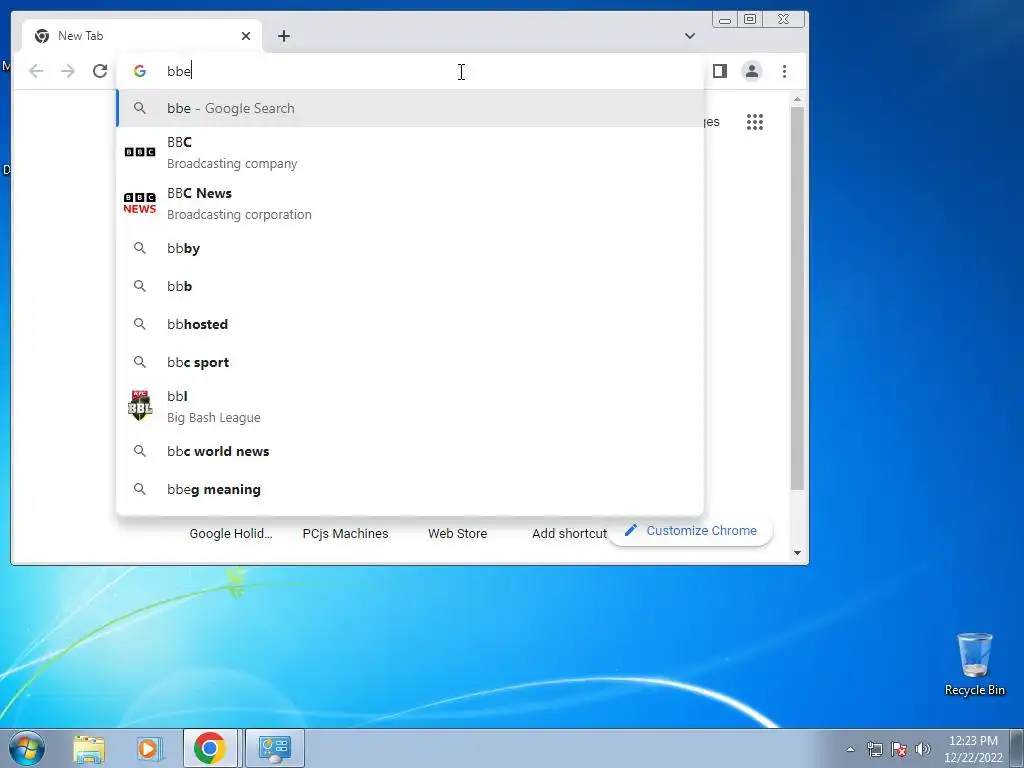The width and height of the screenshot is (1024, 768).
Task: Pick the 'bbc world news' suggestion
Action: (x=410, y=451)
